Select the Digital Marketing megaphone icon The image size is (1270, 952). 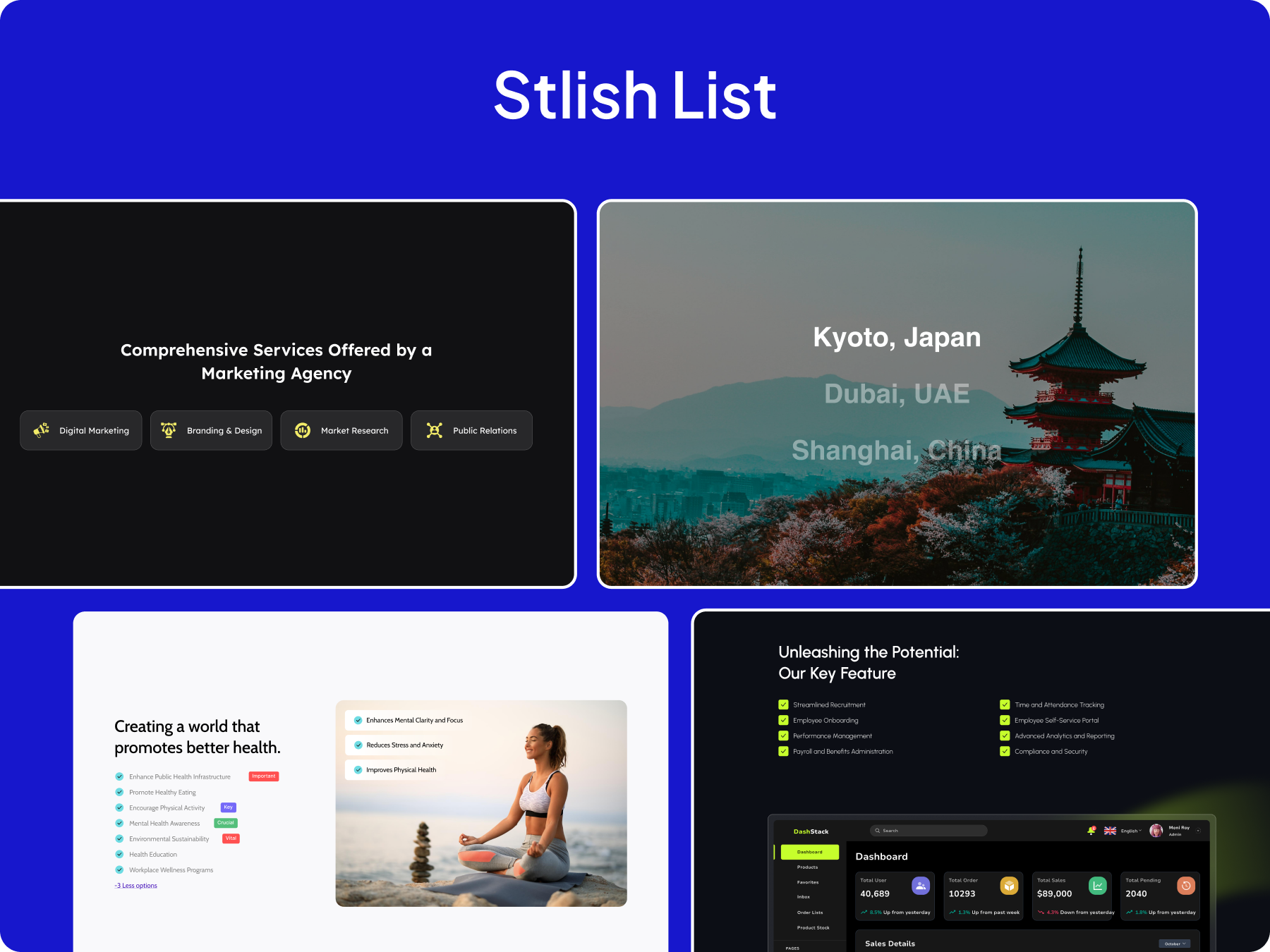tap(40, 430)
